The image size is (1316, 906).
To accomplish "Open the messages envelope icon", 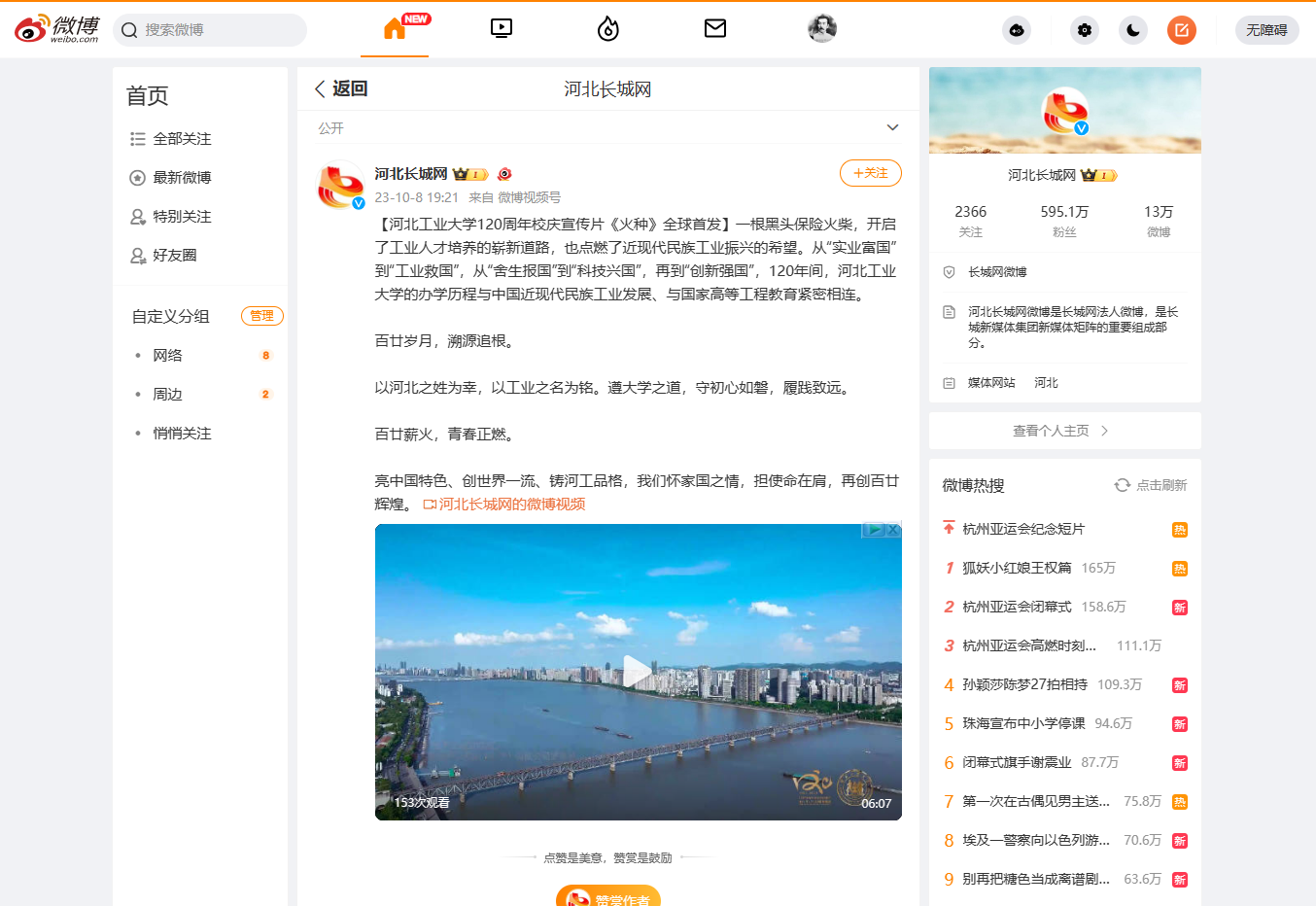I will click(x=715, y=28).
